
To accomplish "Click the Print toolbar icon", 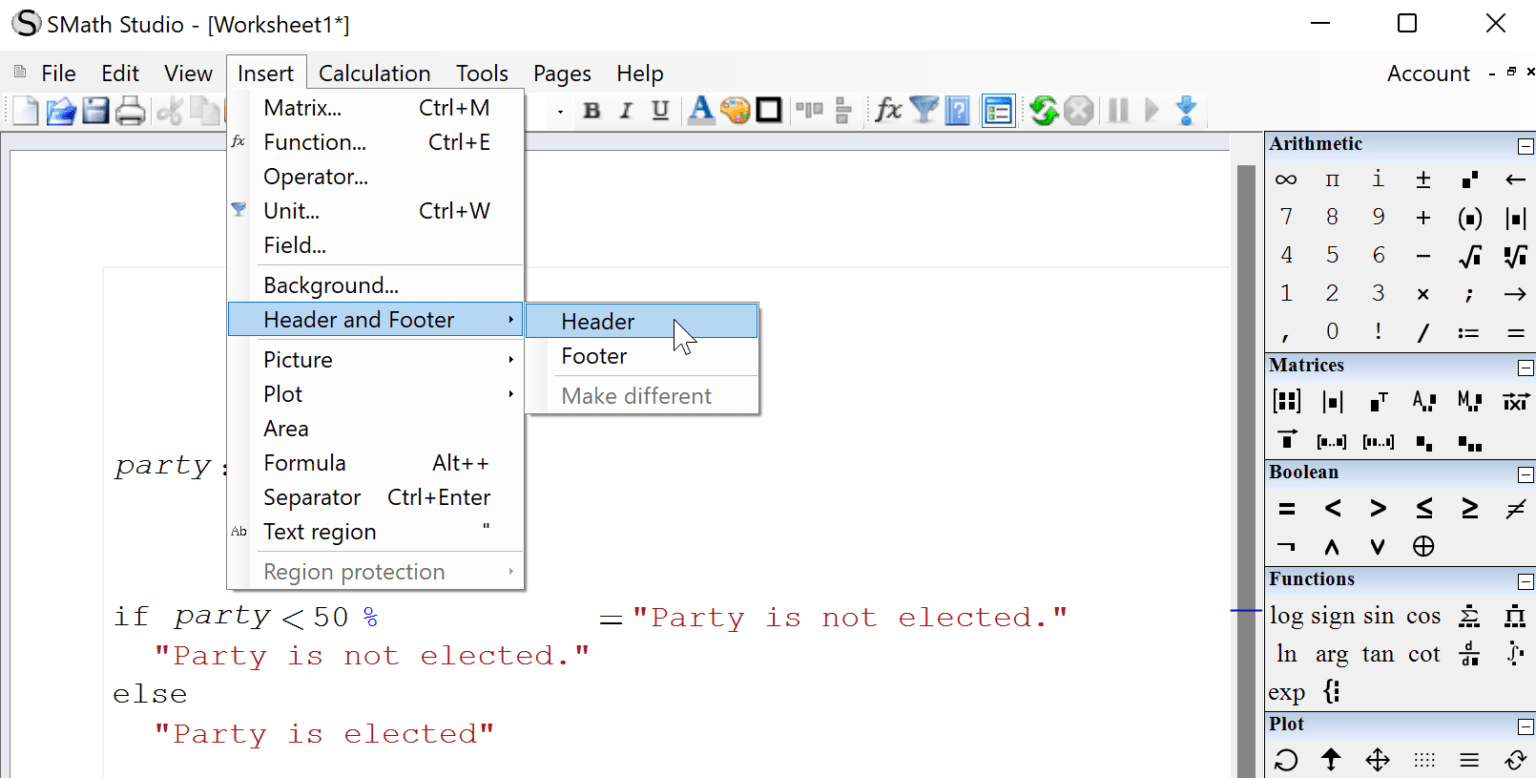I will [130, 110].
